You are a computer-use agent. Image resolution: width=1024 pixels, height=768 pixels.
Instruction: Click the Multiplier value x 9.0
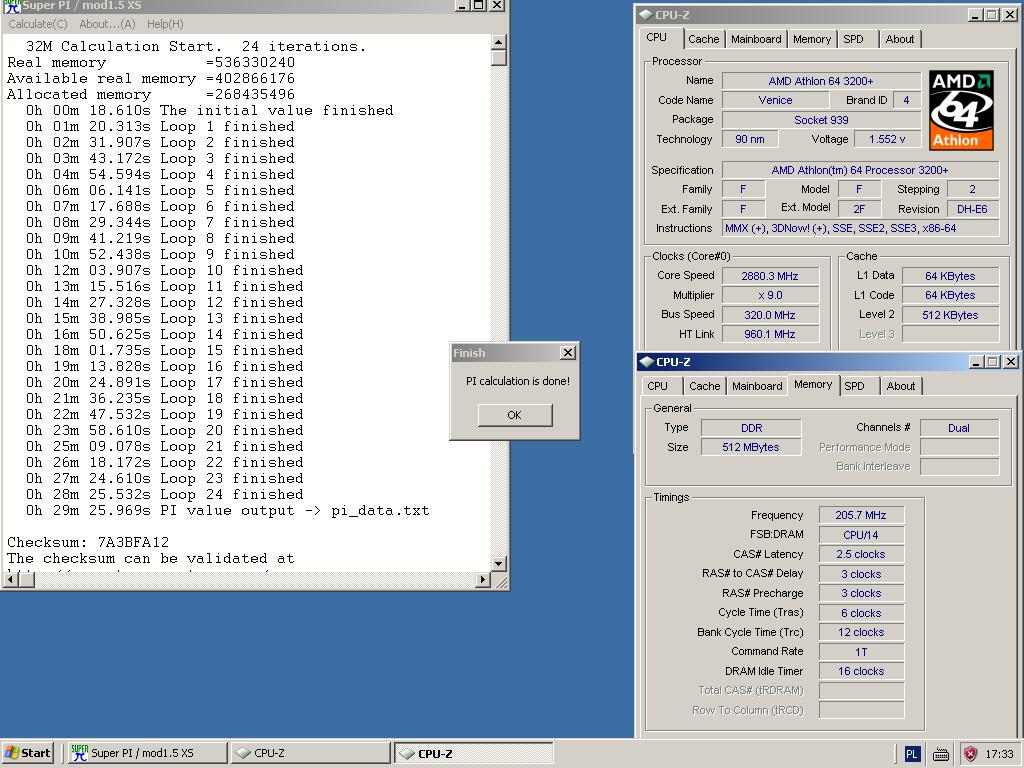pos(770,295)
